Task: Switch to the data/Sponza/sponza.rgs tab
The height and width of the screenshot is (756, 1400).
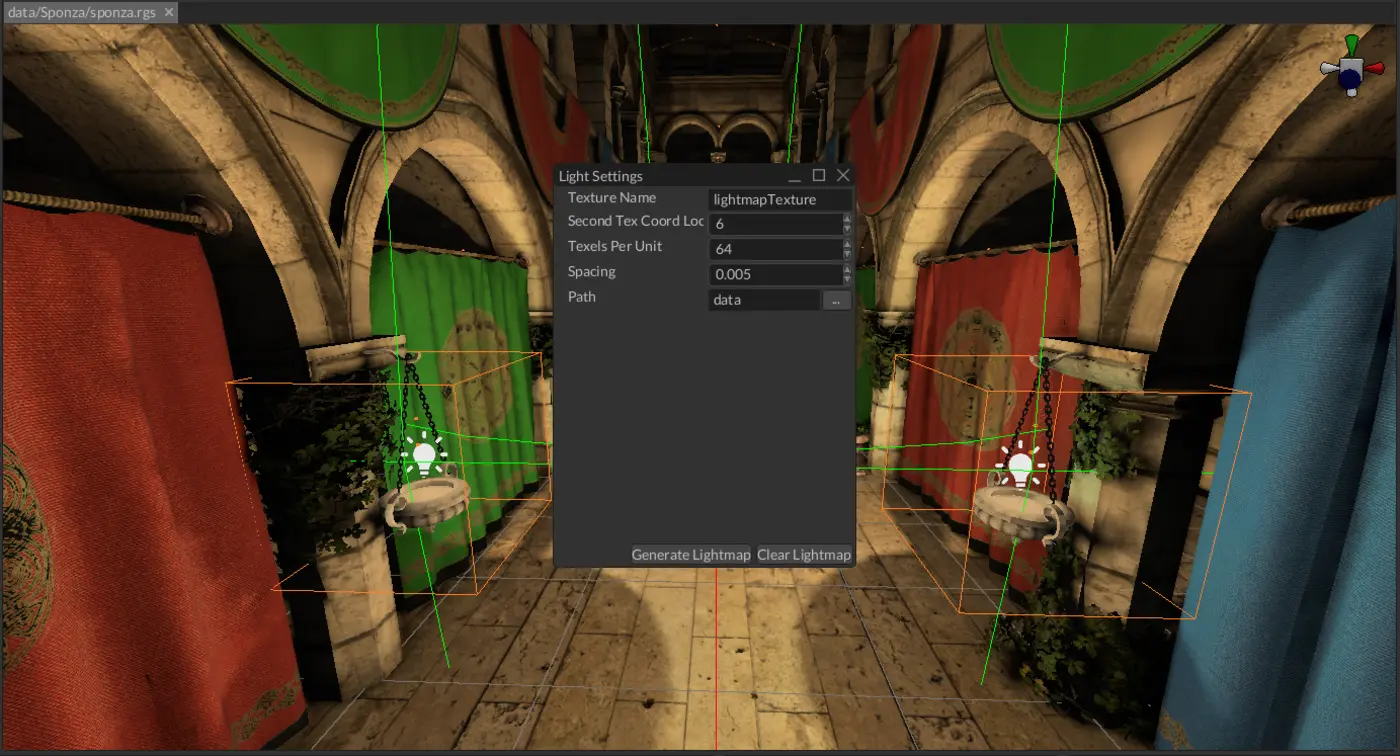Action: (80, 13)
